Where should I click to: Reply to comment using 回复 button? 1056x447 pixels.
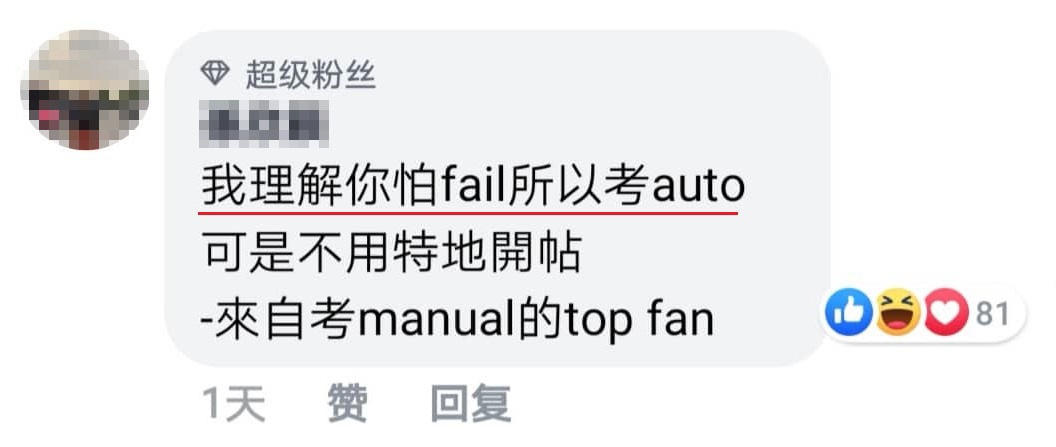coord(471,404)
